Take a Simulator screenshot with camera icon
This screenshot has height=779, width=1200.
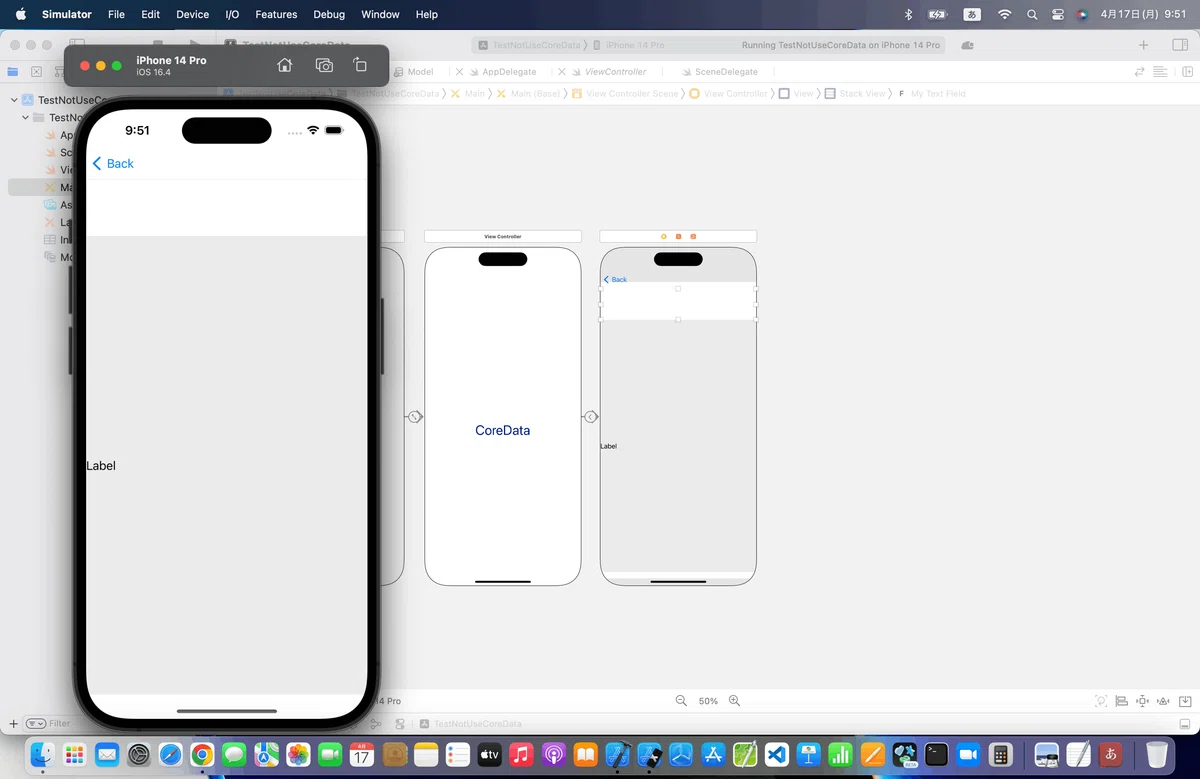(x=324, y=65)
